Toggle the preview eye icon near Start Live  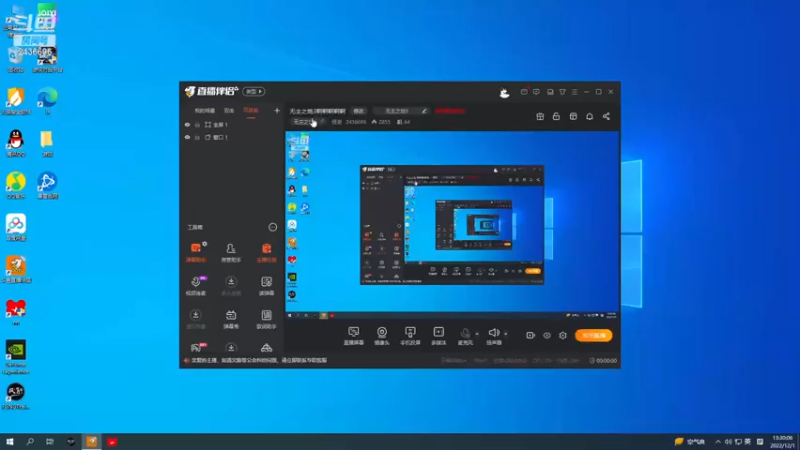click(546, 335)
